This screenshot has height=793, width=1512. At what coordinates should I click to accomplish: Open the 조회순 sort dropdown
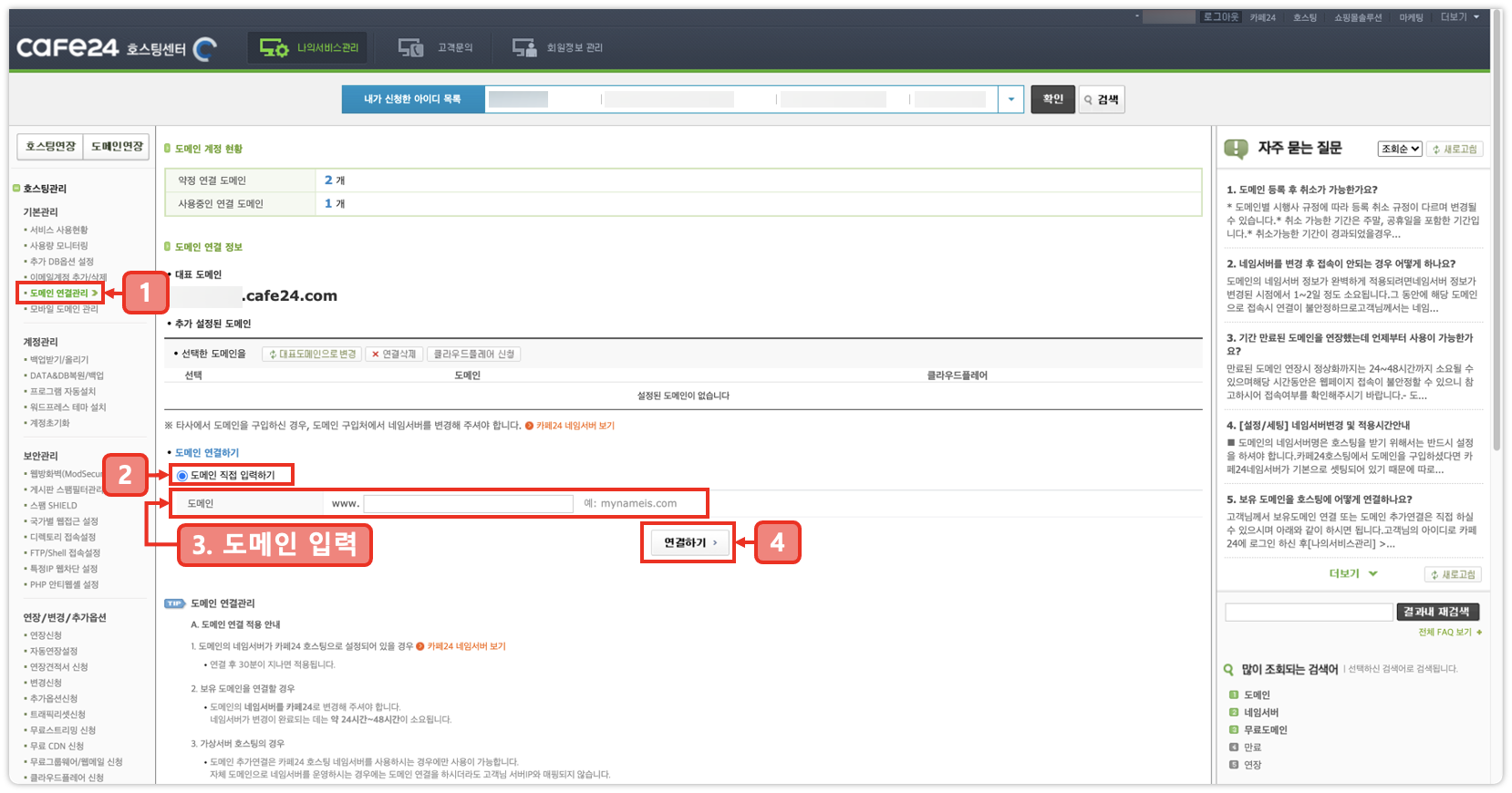click(1401, 149)
